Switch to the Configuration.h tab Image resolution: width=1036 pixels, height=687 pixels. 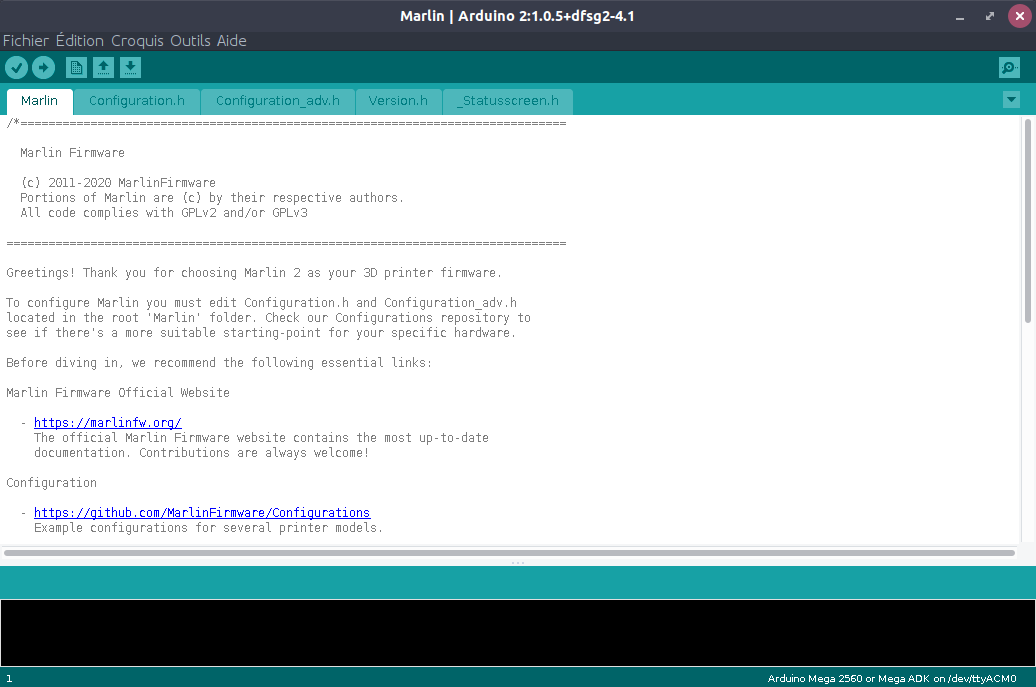click(137, 101)
